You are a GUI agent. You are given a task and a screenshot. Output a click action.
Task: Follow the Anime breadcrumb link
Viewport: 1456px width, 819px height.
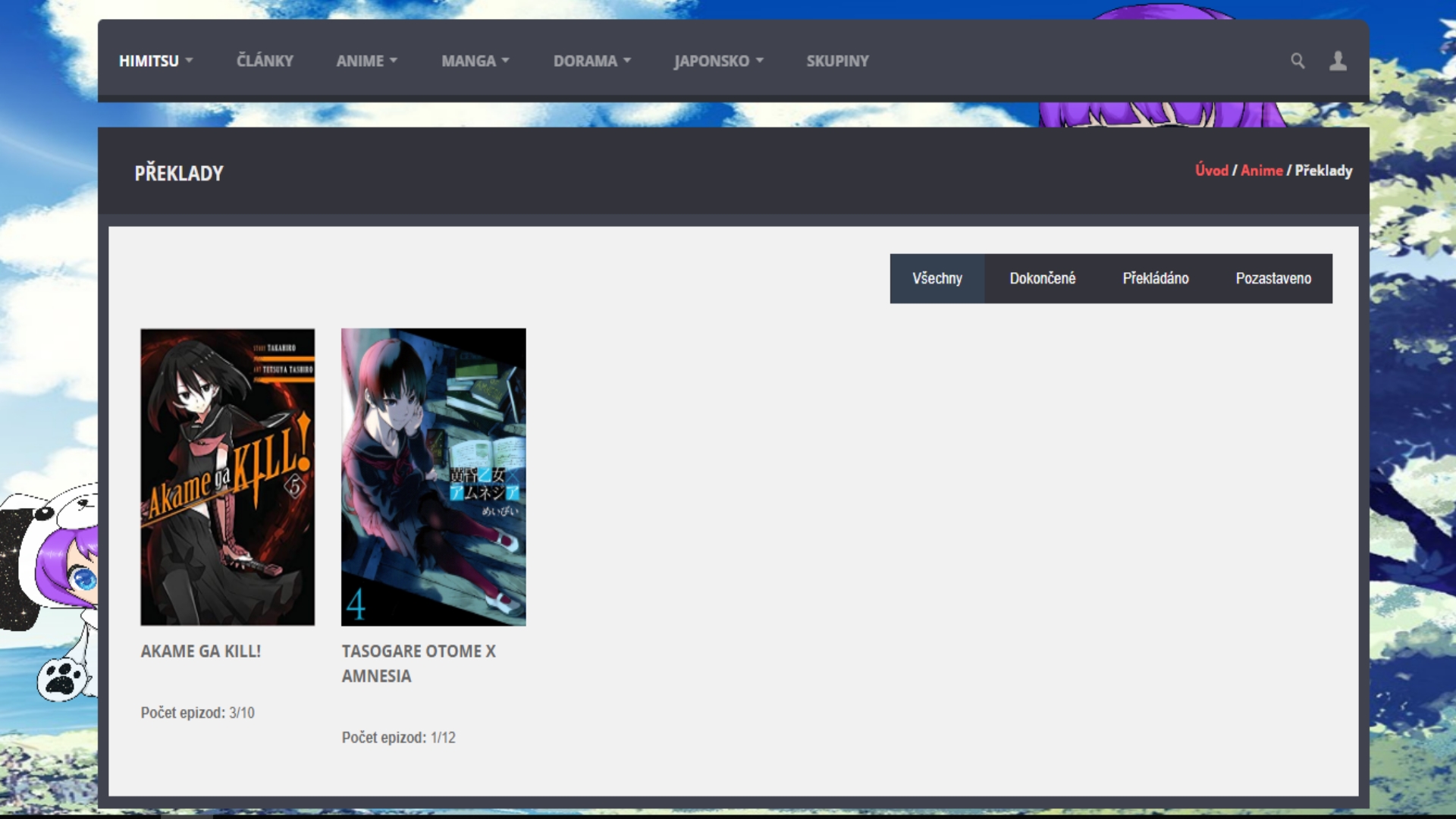click(1261, 171)
